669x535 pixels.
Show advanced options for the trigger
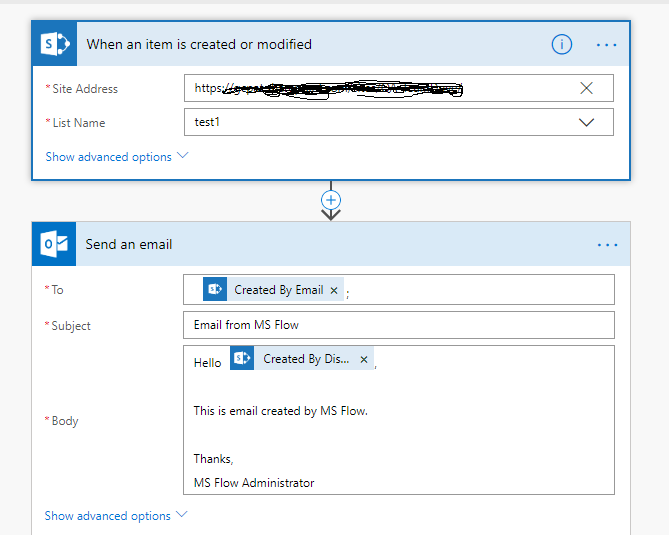coord(116,157)
